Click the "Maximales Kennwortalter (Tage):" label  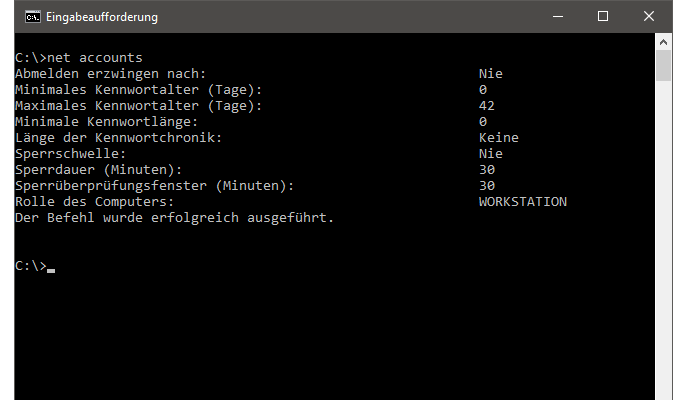click(x=137, y=105)
